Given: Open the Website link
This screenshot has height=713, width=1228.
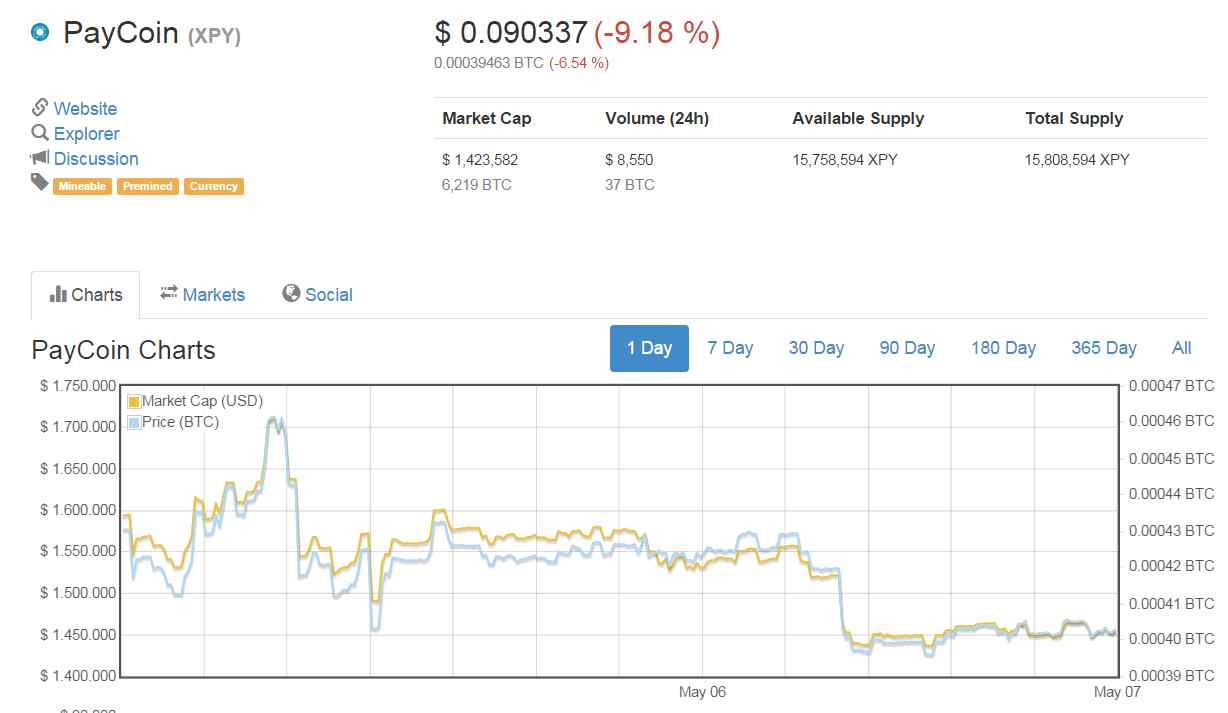Looking at the screenshot, I should click(x=85, y=109).
